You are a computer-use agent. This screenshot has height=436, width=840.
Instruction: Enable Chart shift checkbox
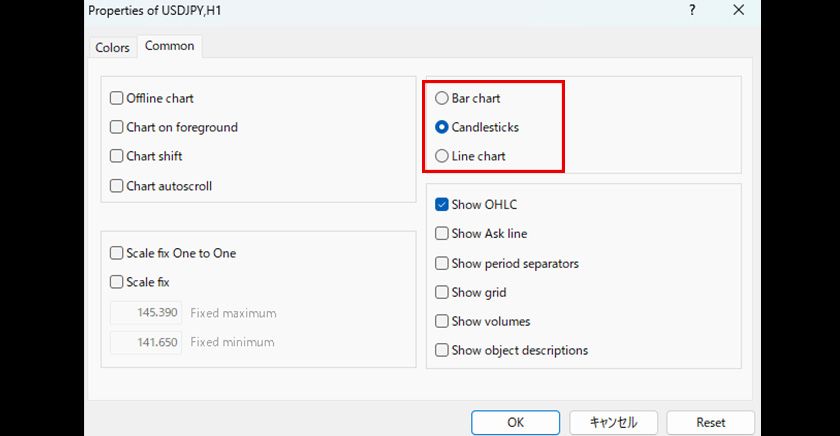point(117,157)
